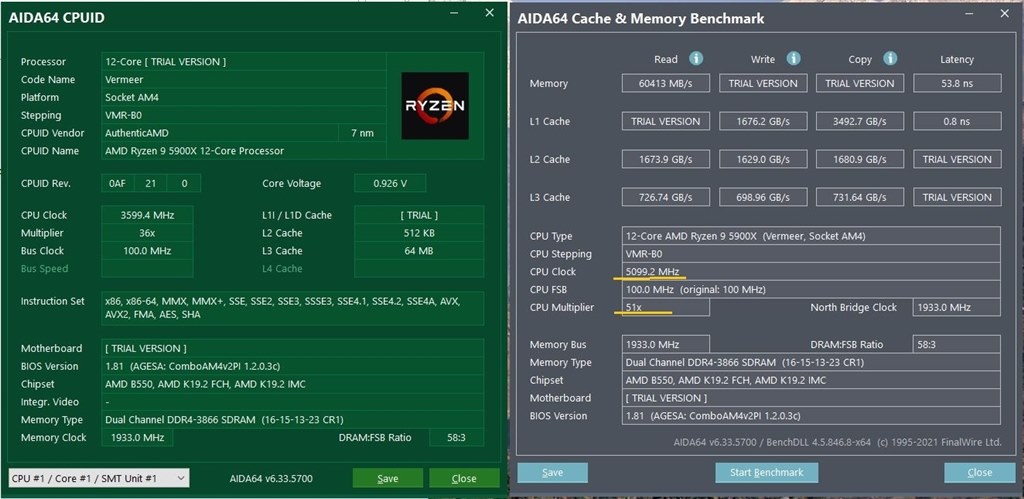The height and width of the screenshot is (499, 1024).
Task: Click the L1 Cache Latency value 0.8 ns
Action: coord(957,121)
